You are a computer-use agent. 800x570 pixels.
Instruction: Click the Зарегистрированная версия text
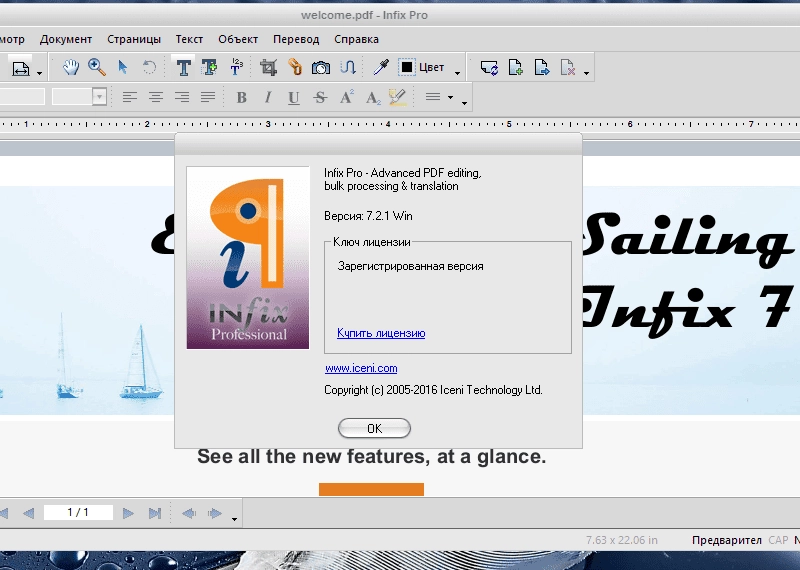pos(410,266)
